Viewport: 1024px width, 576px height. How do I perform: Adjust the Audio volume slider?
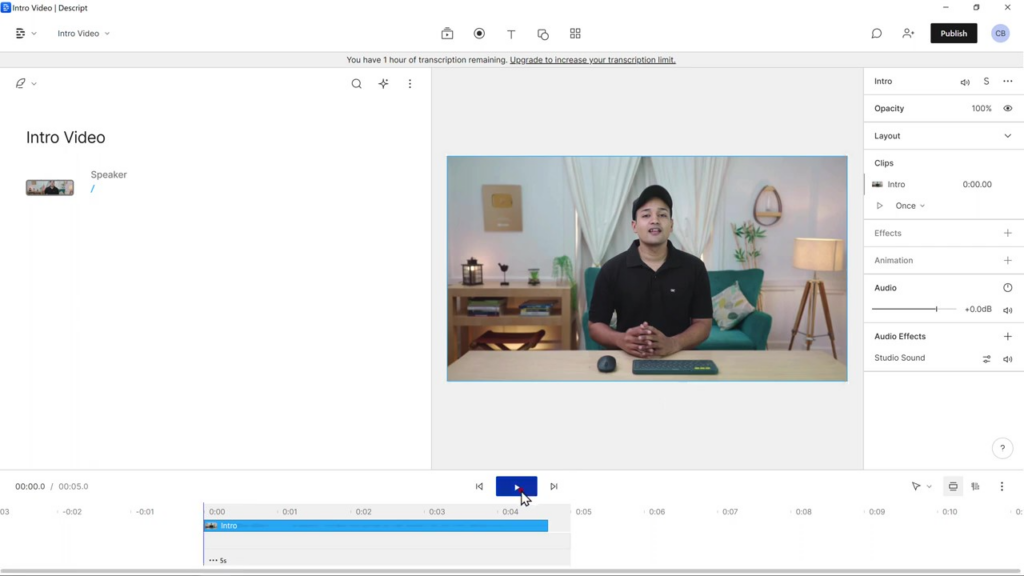914,309
